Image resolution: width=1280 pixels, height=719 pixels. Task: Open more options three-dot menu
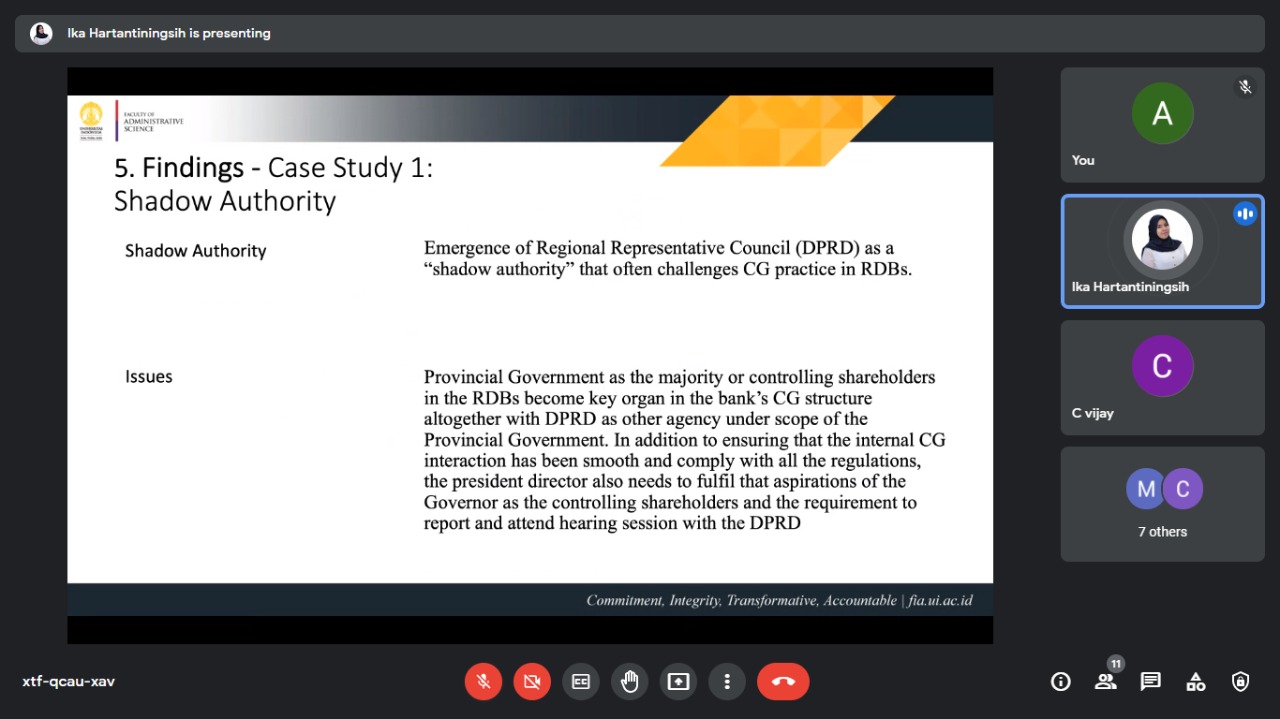[727, 682]
